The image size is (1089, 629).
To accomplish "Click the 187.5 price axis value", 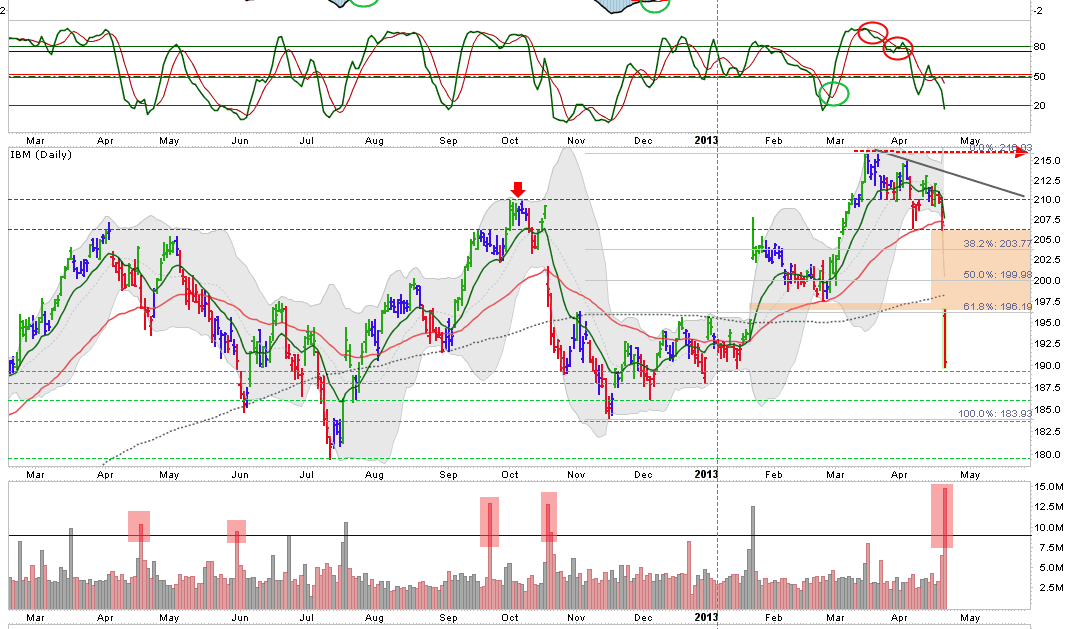I will (x=1047, y=387).
